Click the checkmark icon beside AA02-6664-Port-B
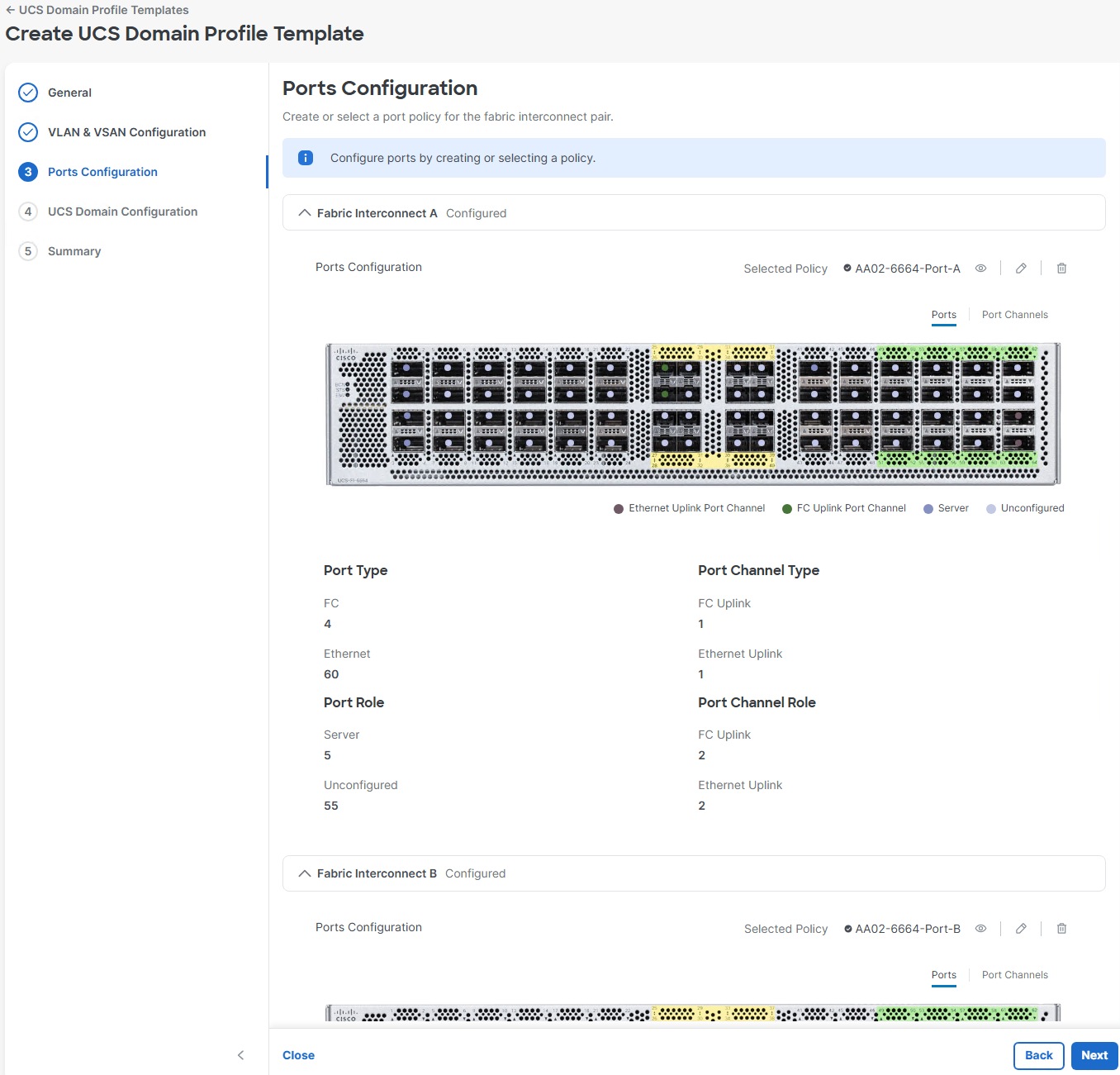This screenshot has width=1120, height=1075. (847, 929)
